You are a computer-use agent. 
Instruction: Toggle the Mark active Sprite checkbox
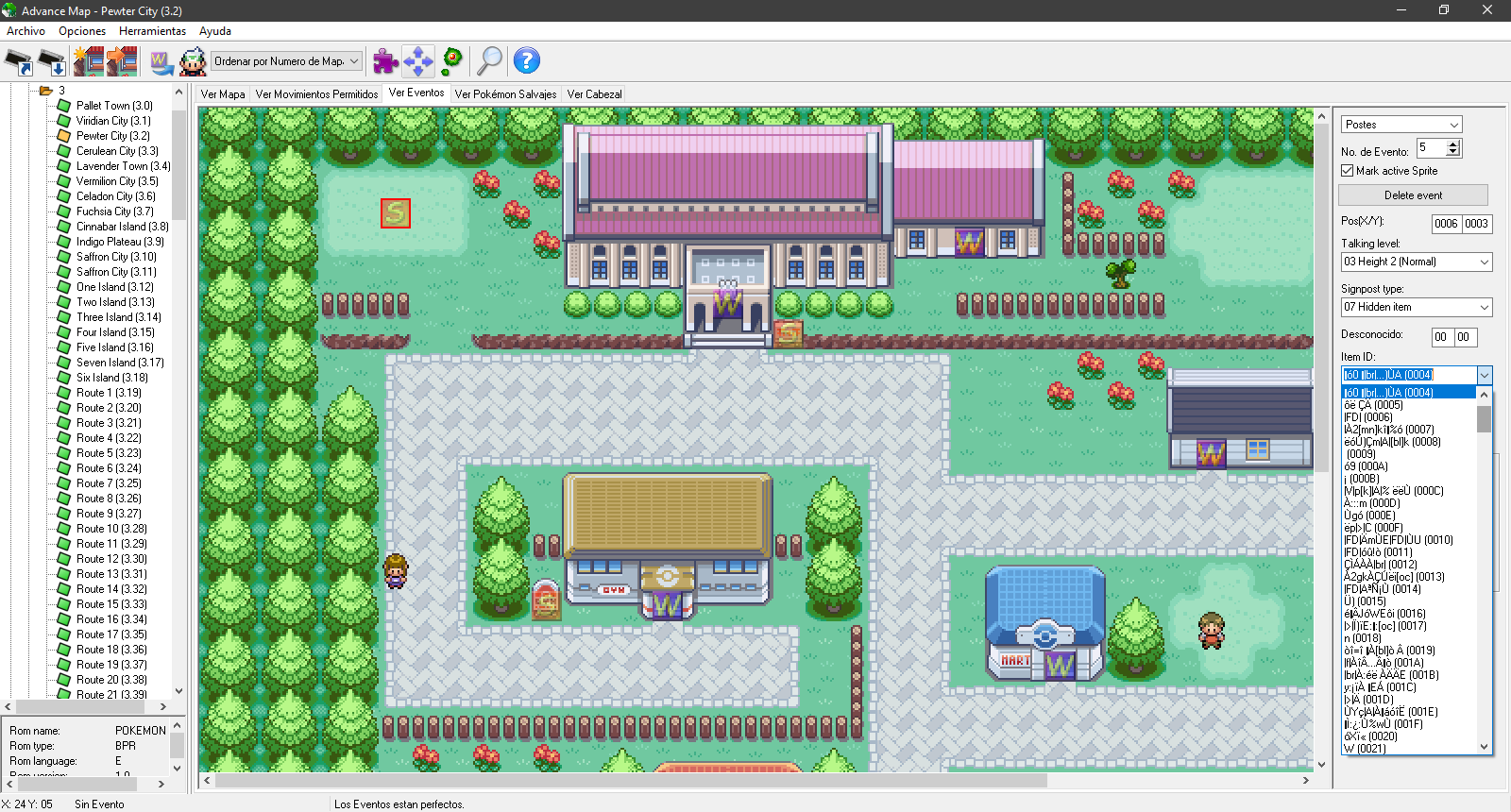[1348, 171]
